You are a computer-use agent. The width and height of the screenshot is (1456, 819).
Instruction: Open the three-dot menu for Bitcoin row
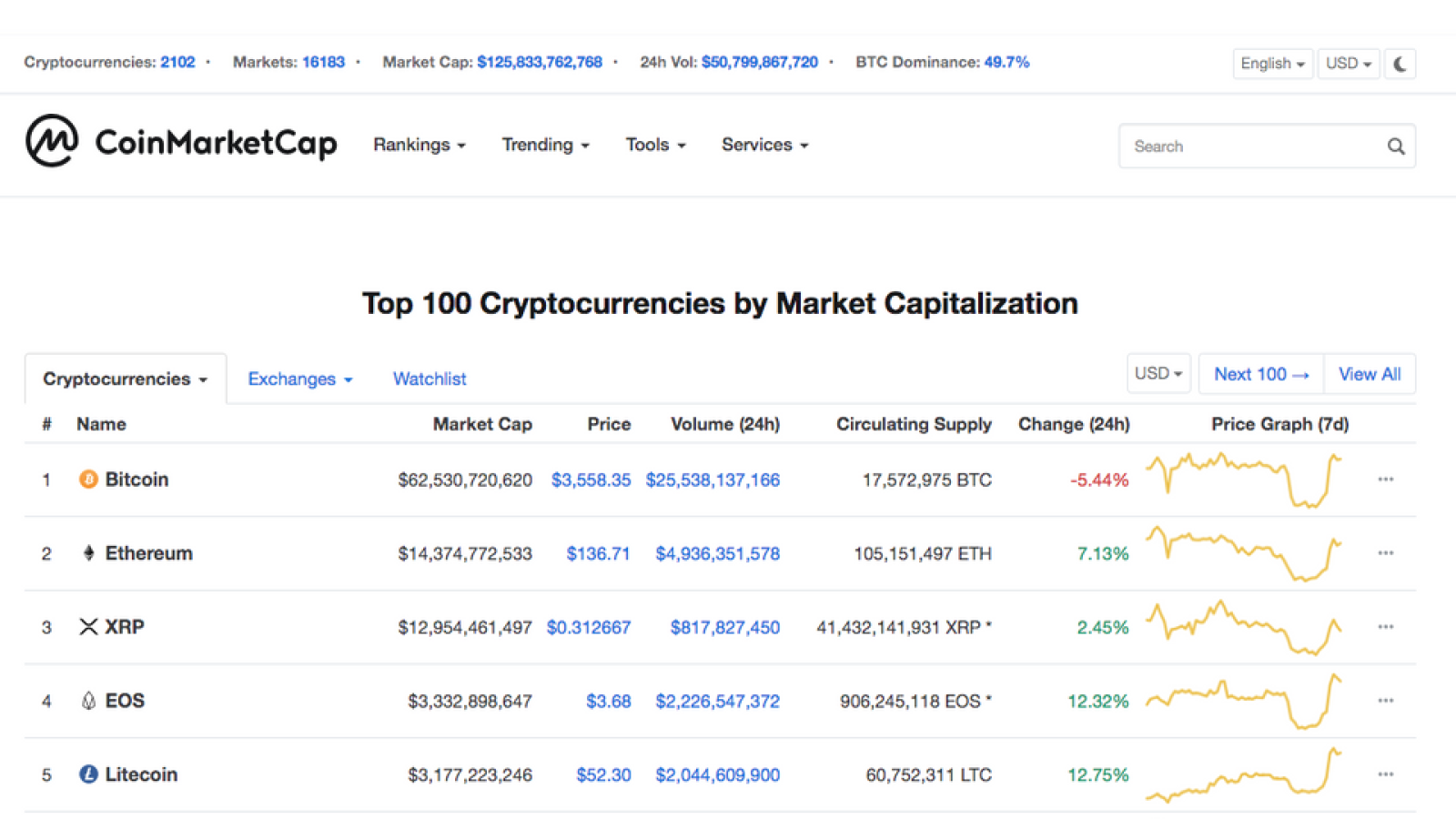(1386, 480)
